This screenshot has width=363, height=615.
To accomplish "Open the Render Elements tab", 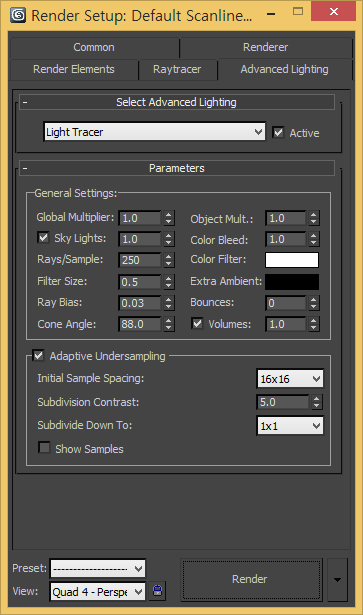I will pos(74,69).
